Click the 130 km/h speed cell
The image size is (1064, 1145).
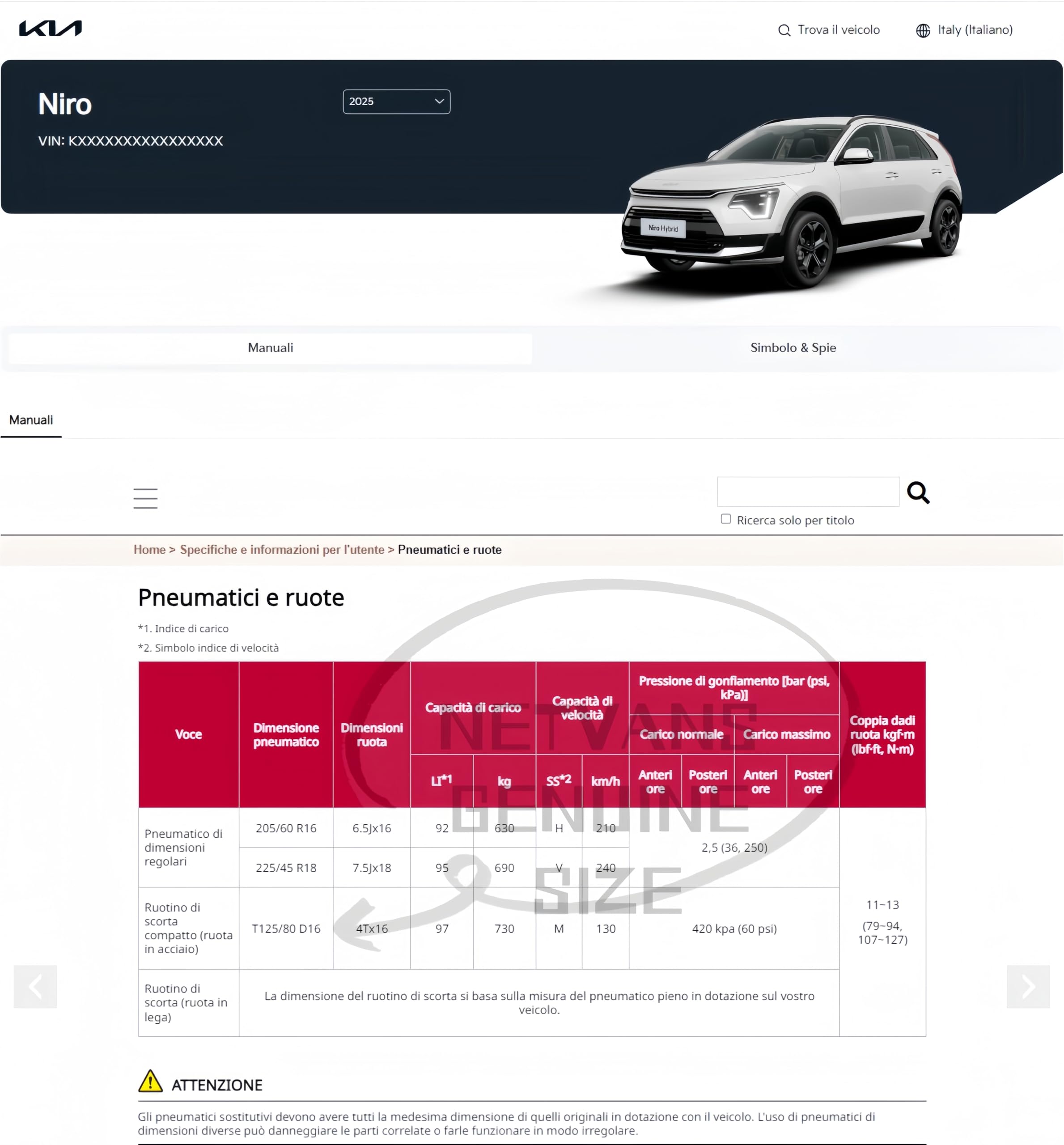[x=605, y=929]
